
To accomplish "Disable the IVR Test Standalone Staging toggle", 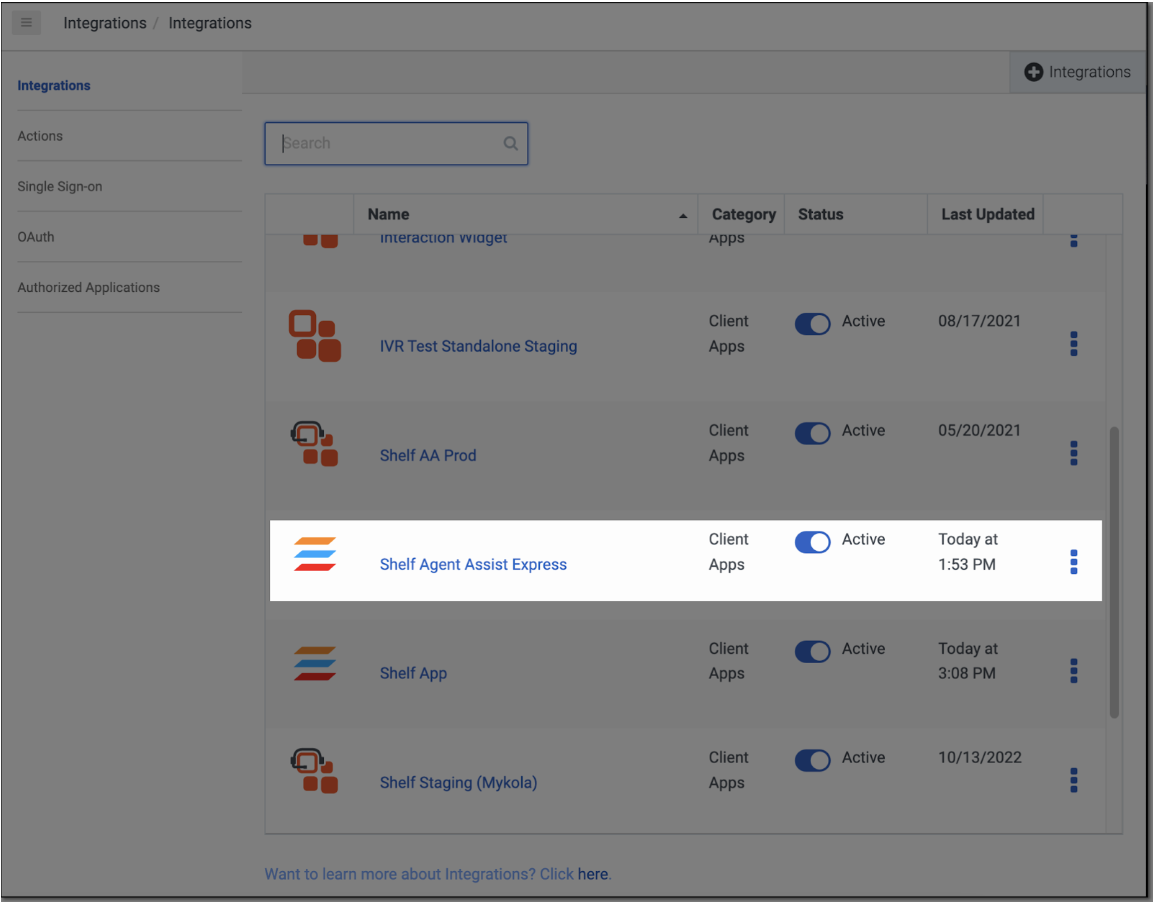I will pyautogui.click(x=812, y=323).
